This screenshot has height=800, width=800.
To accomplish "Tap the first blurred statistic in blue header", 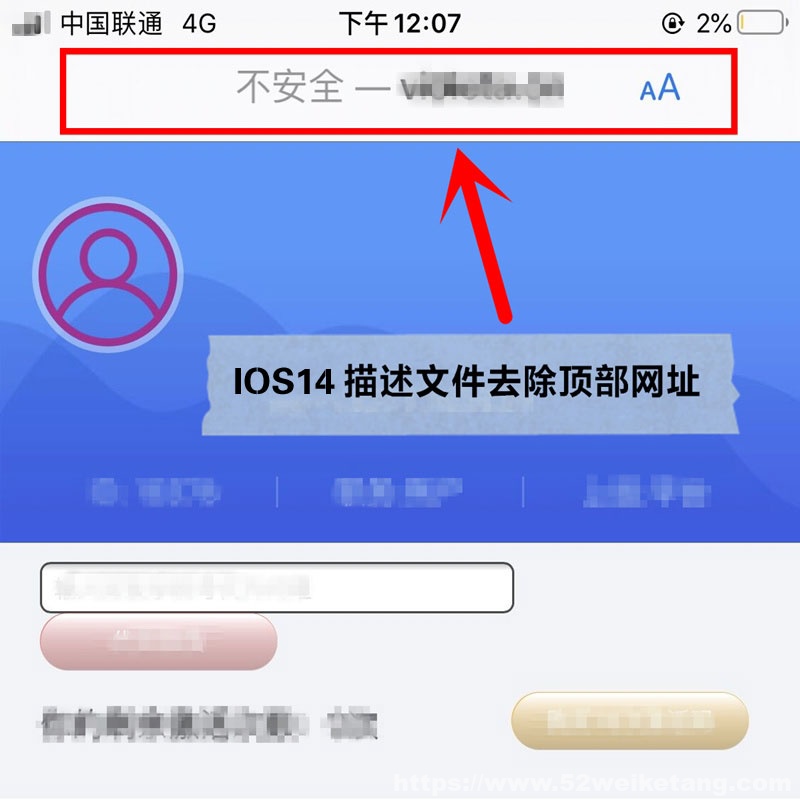I will (156, 492).
